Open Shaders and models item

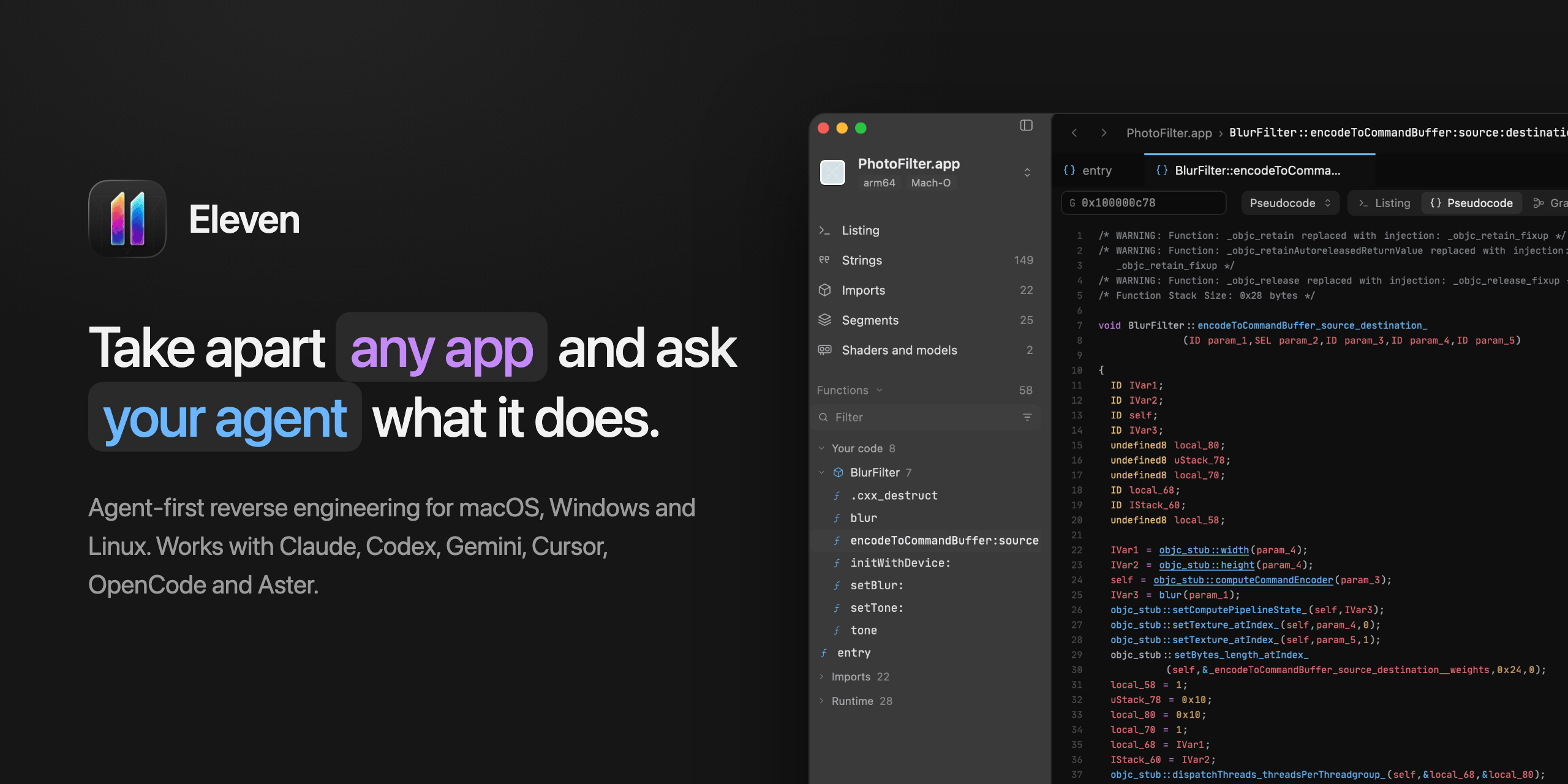pos(925,350)
